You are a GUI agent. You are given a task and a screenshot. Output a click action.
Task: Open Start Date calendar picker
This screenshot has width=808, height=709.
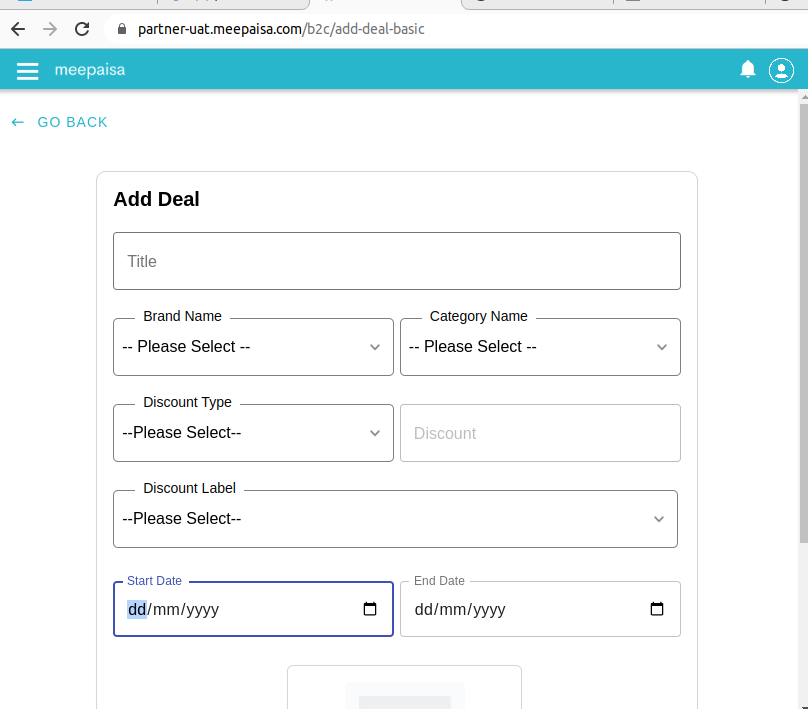369,609
